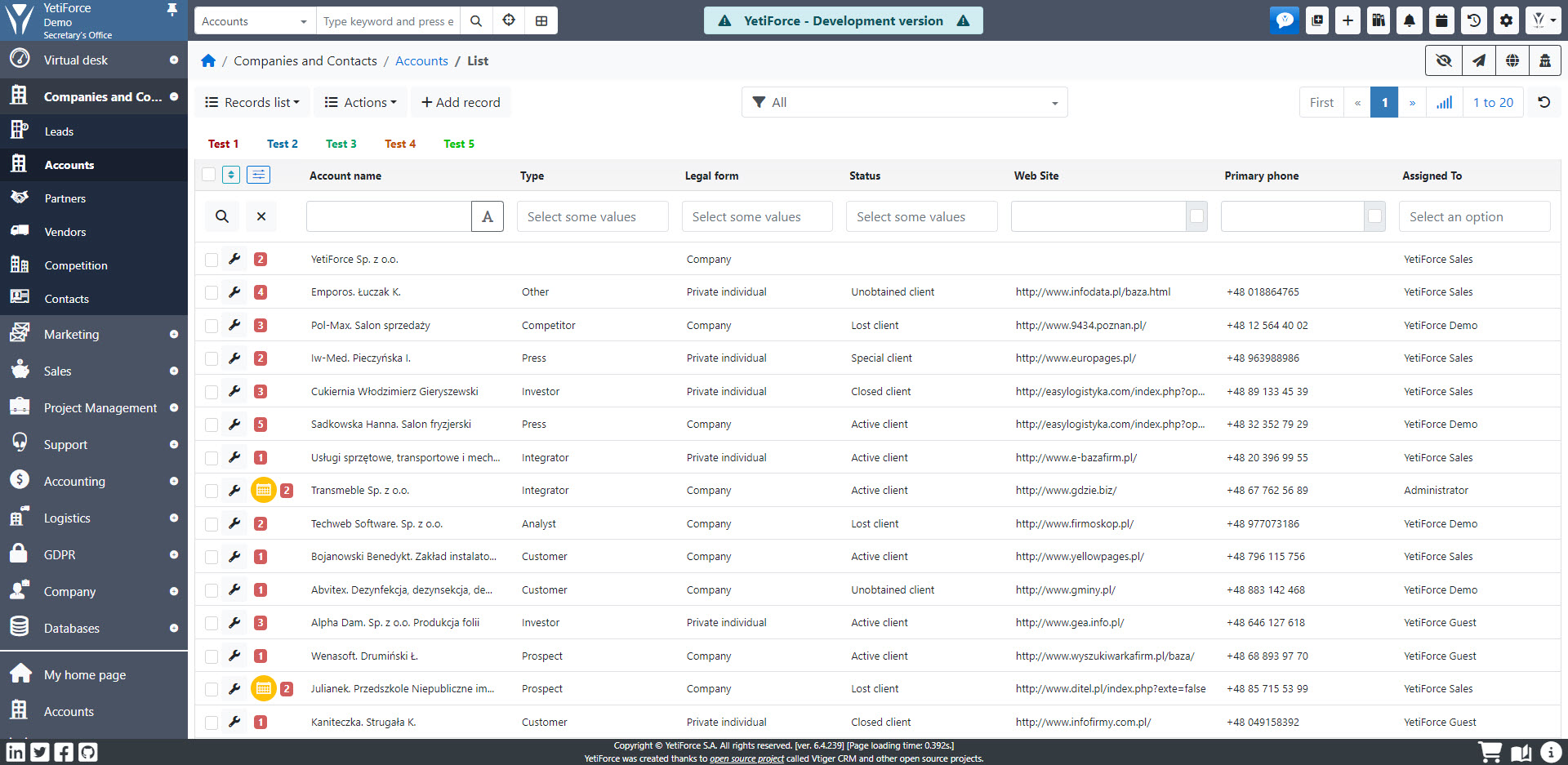Click the paper plane send icon
1568x765 pixels.
1479,60
